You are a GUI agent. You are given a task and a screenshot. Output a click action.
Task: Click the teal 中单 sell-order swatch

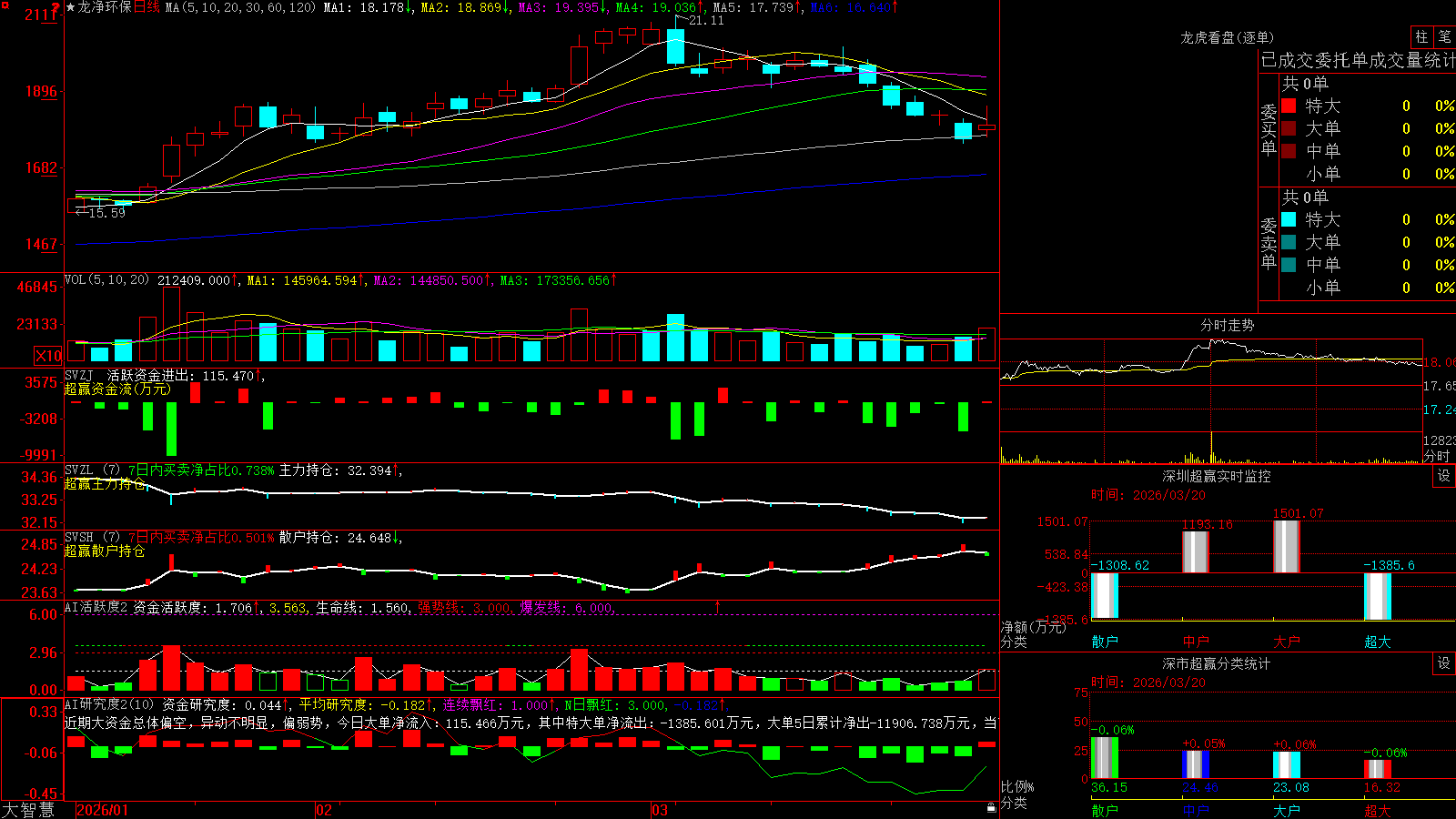1289,265
